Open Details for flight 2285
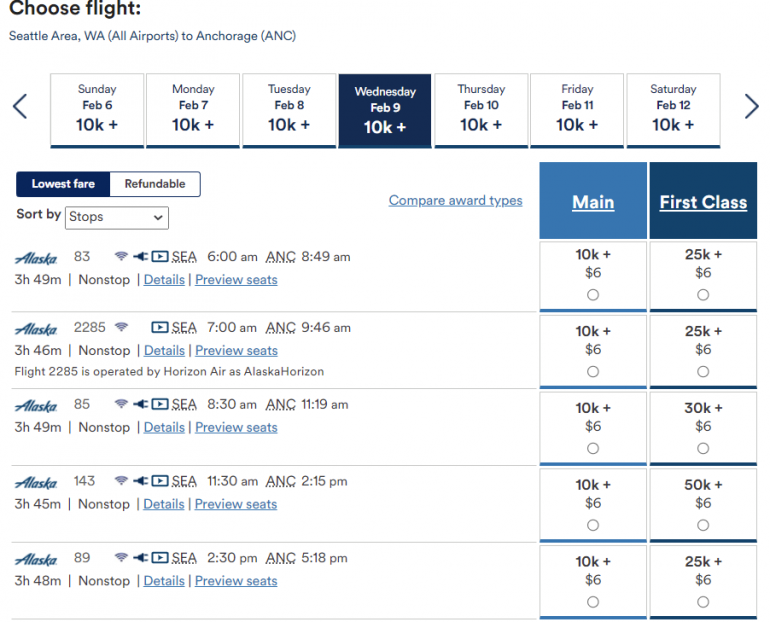The image size is (770, 622). (164, 351)
